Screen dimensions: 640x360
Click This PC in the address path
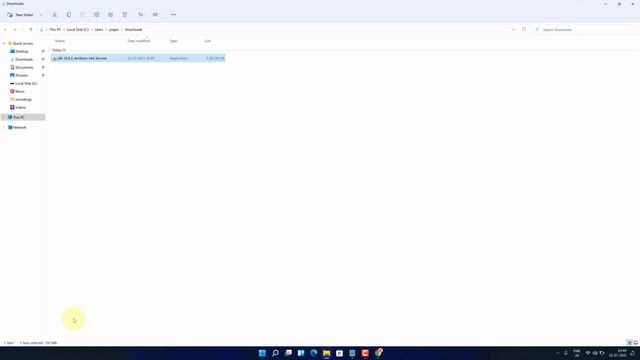(55, 29)
